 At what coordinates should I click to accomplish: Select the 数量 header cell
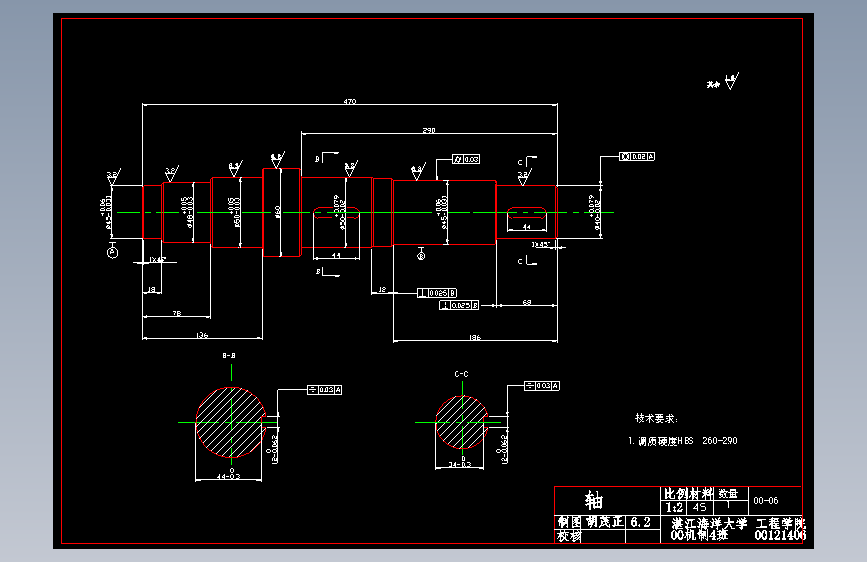point(728,493)
